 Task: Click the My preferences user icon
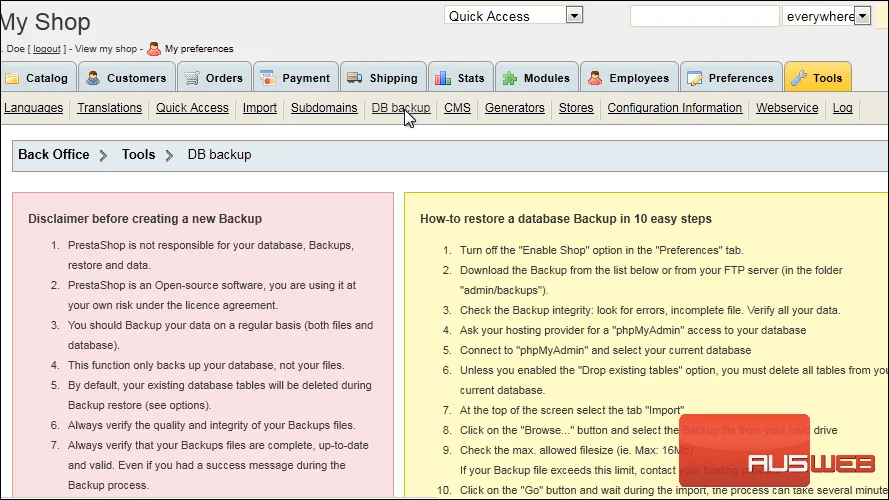click(x=154, y=49)
